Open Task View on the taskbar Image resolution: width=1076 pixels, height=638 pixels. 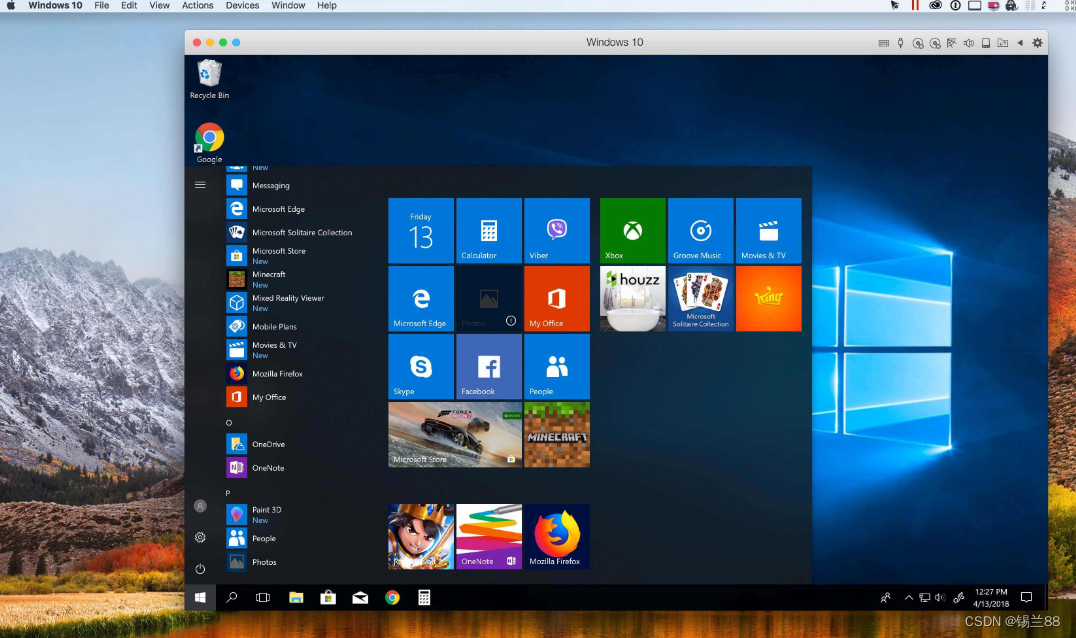pos(263,598)
